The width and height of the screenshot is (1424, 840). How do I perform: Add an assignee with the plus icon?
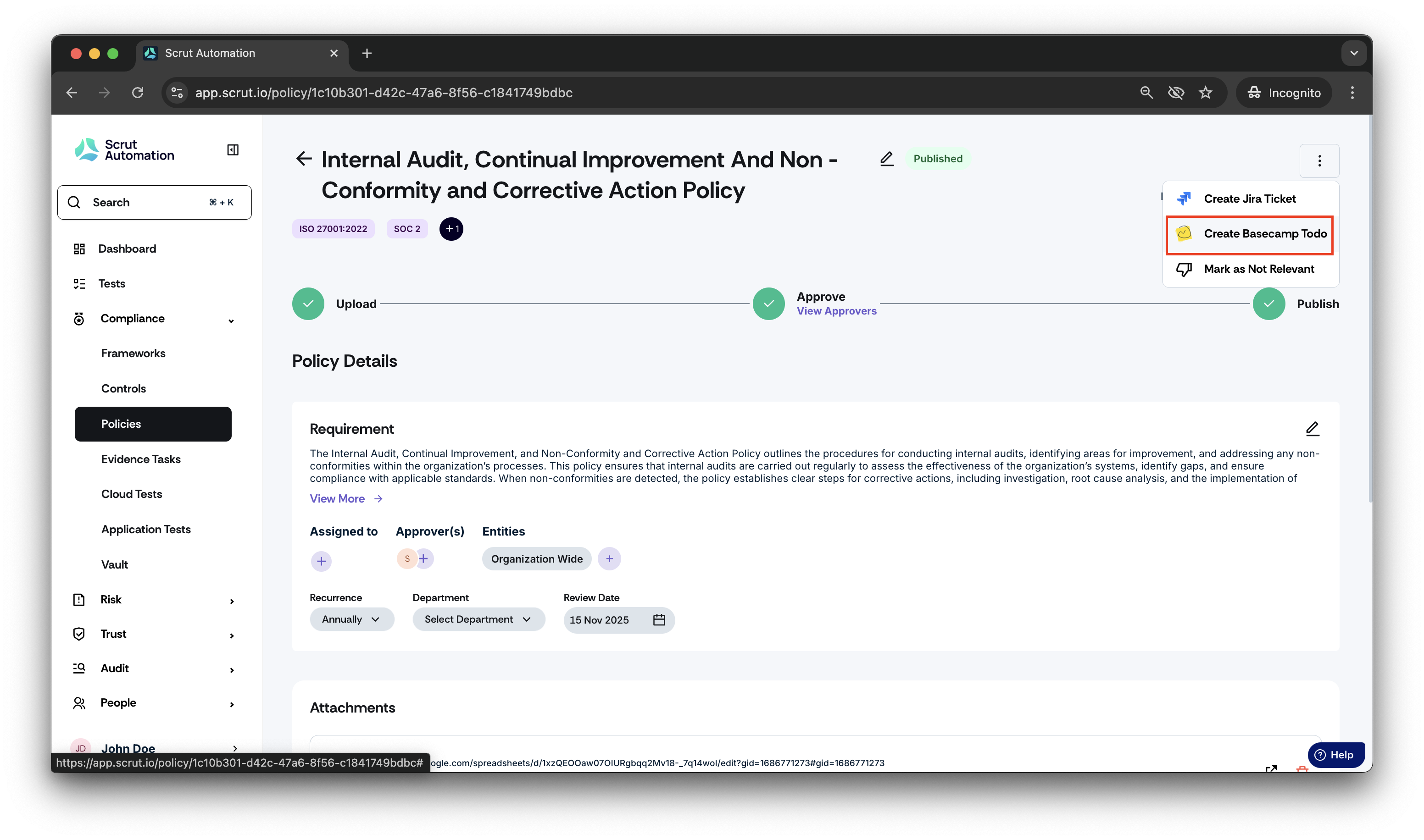(321, 562)
